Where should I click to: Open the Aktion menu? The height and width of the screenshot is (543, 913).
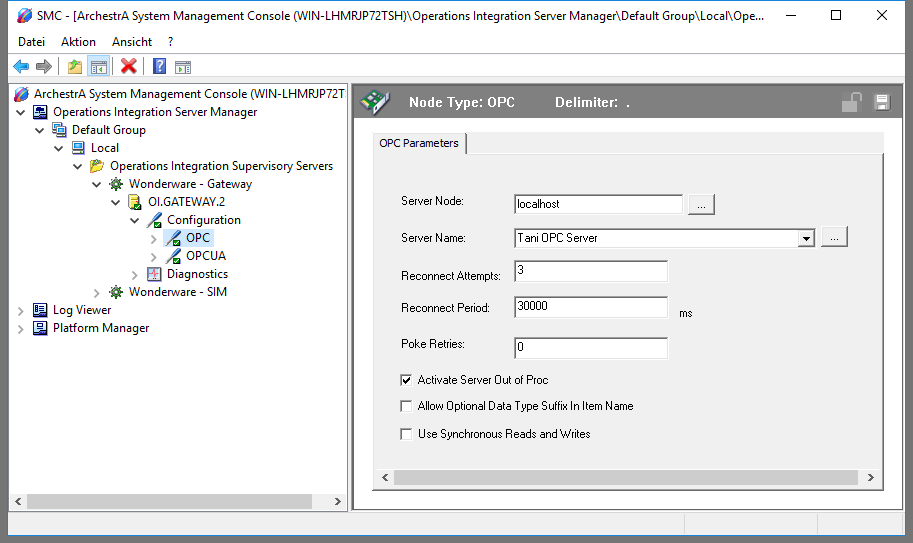(x=78, y=42)
